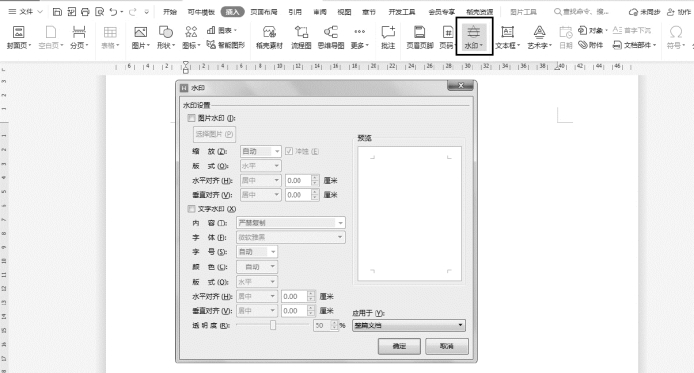Click the 透明度 transparency slider handle

coord(273,325)
